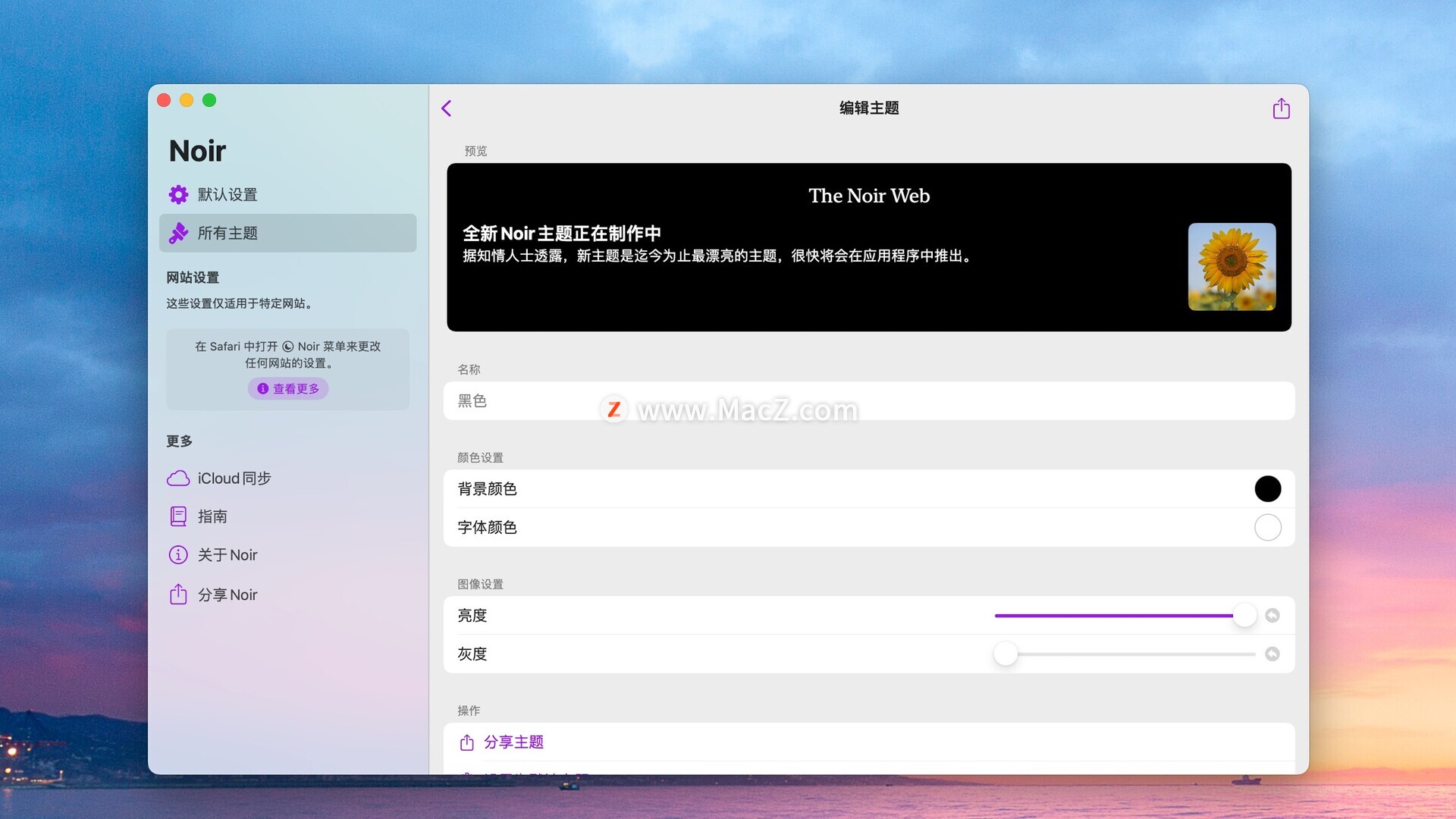1456x819 pixels.
Task: Click the 编辑主题 title
Action: click(x=869, y=108)
